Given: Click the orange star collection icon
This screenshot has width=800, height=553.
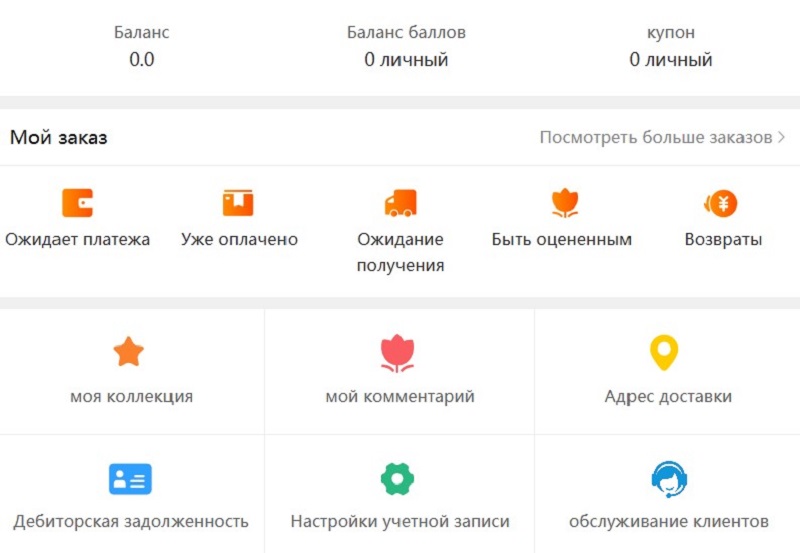Looking at the screenshot, I should coord(129,352).
